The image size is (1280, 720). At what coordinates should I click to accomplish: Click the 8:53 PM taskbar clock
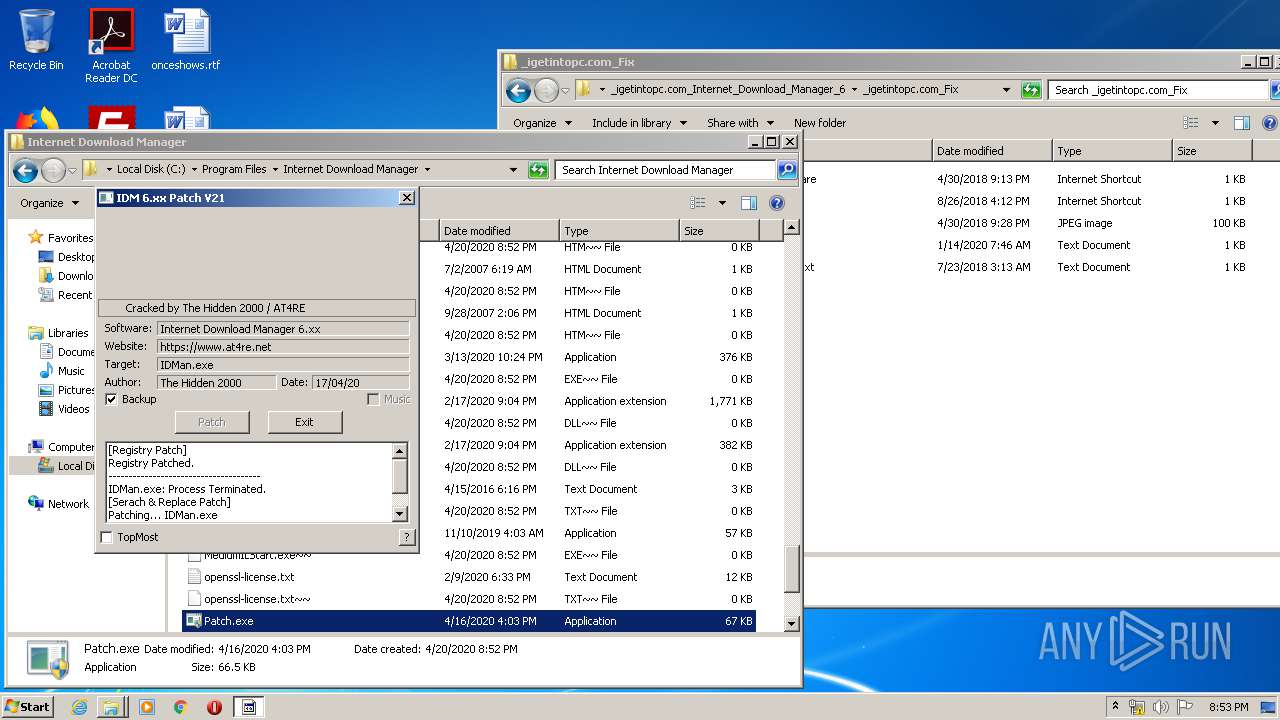point(1228,707)
